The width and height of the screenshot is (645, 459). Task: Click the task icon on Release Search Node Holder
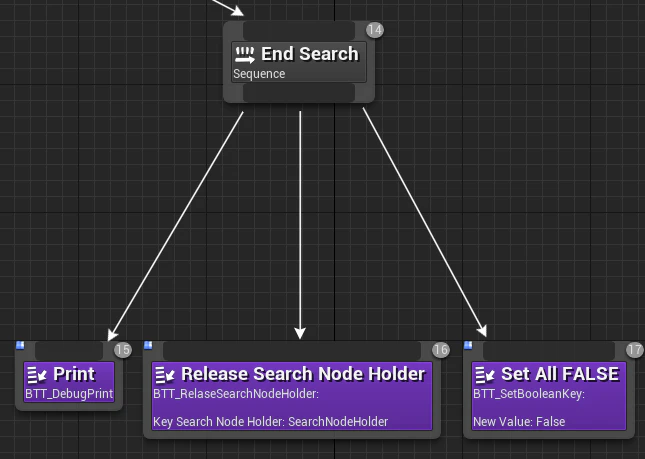click(165, 375)
